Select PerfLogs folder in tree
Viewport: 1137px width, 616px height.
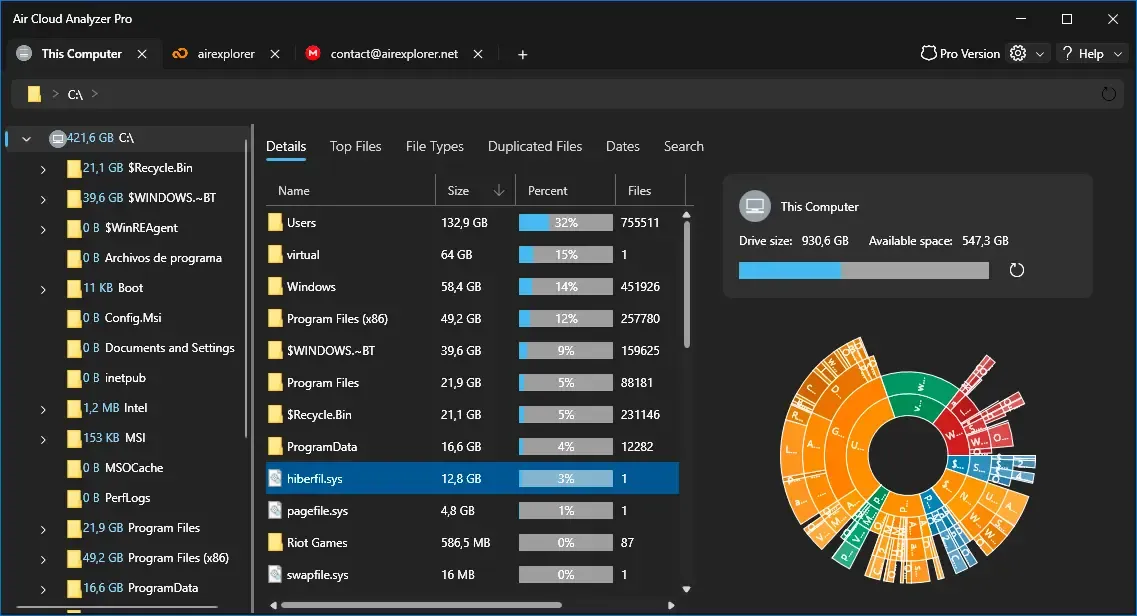[127, 498]
